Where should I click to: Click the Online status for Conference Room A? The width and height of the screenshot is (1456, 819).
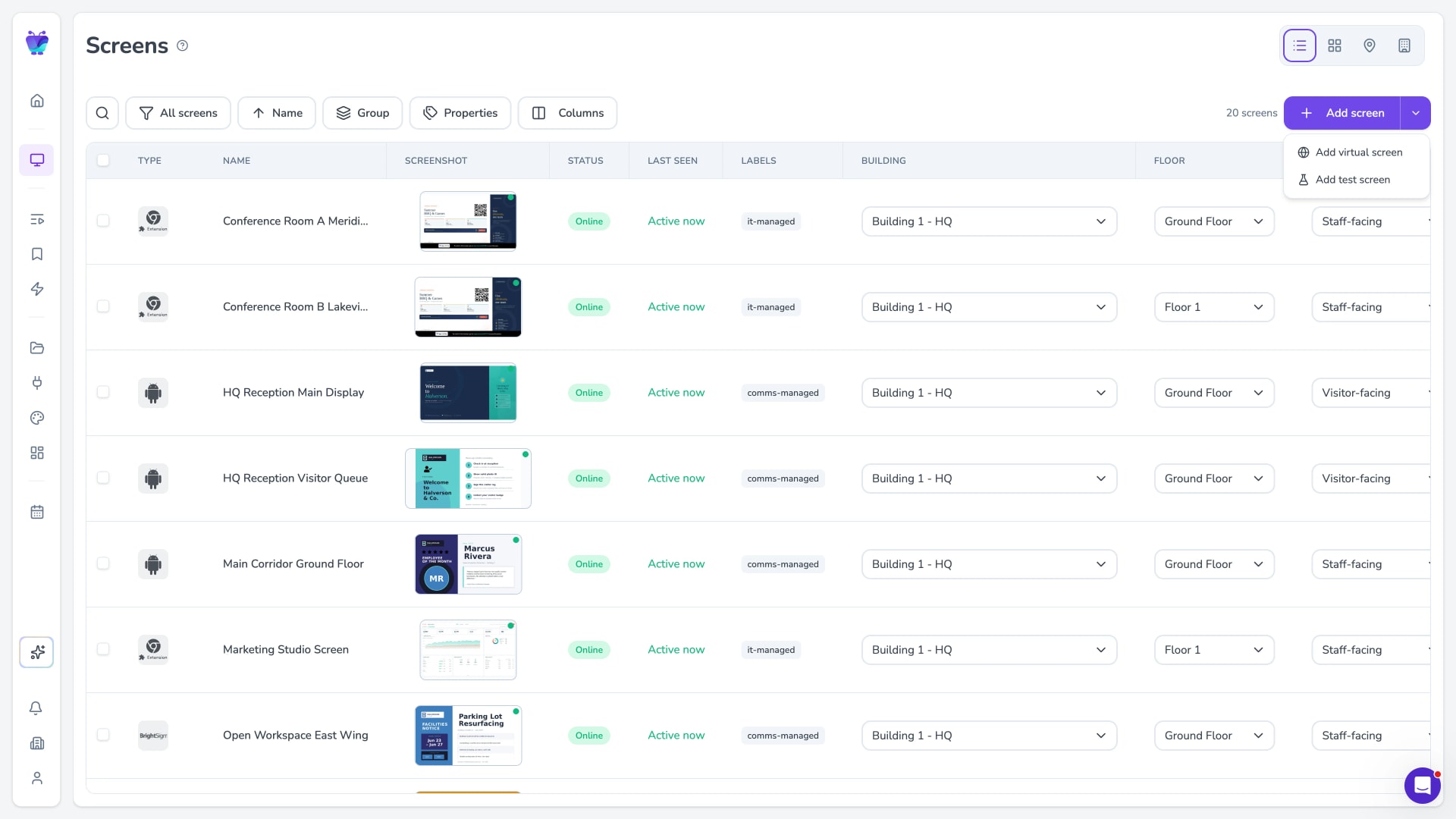589,221
